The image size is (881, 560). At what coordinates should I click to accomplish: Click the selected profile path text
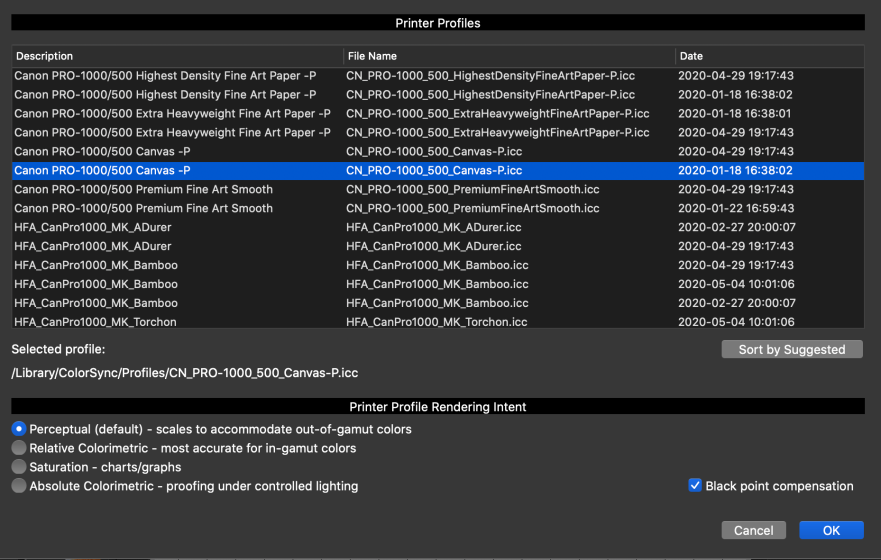185,373
